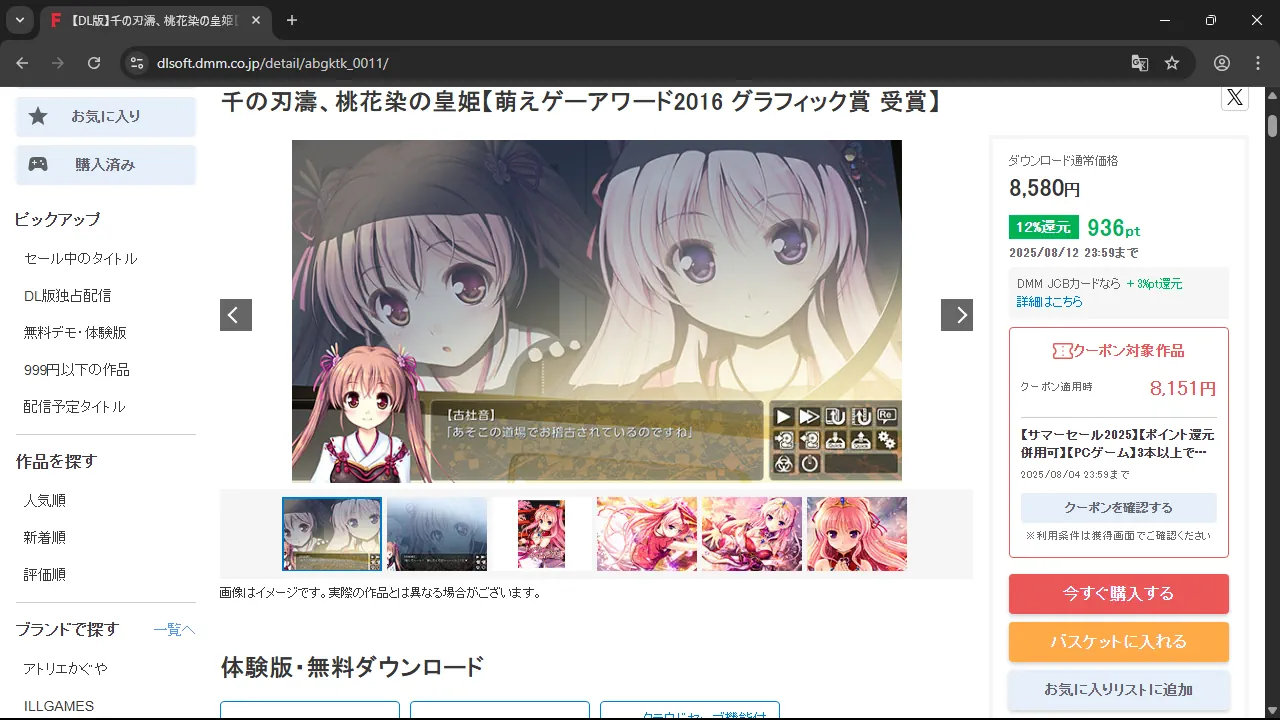The width and height of the screenshot is (1280, 720).
Task: Select the fifth thumbnail image
Action: click(x=752, y=534)
